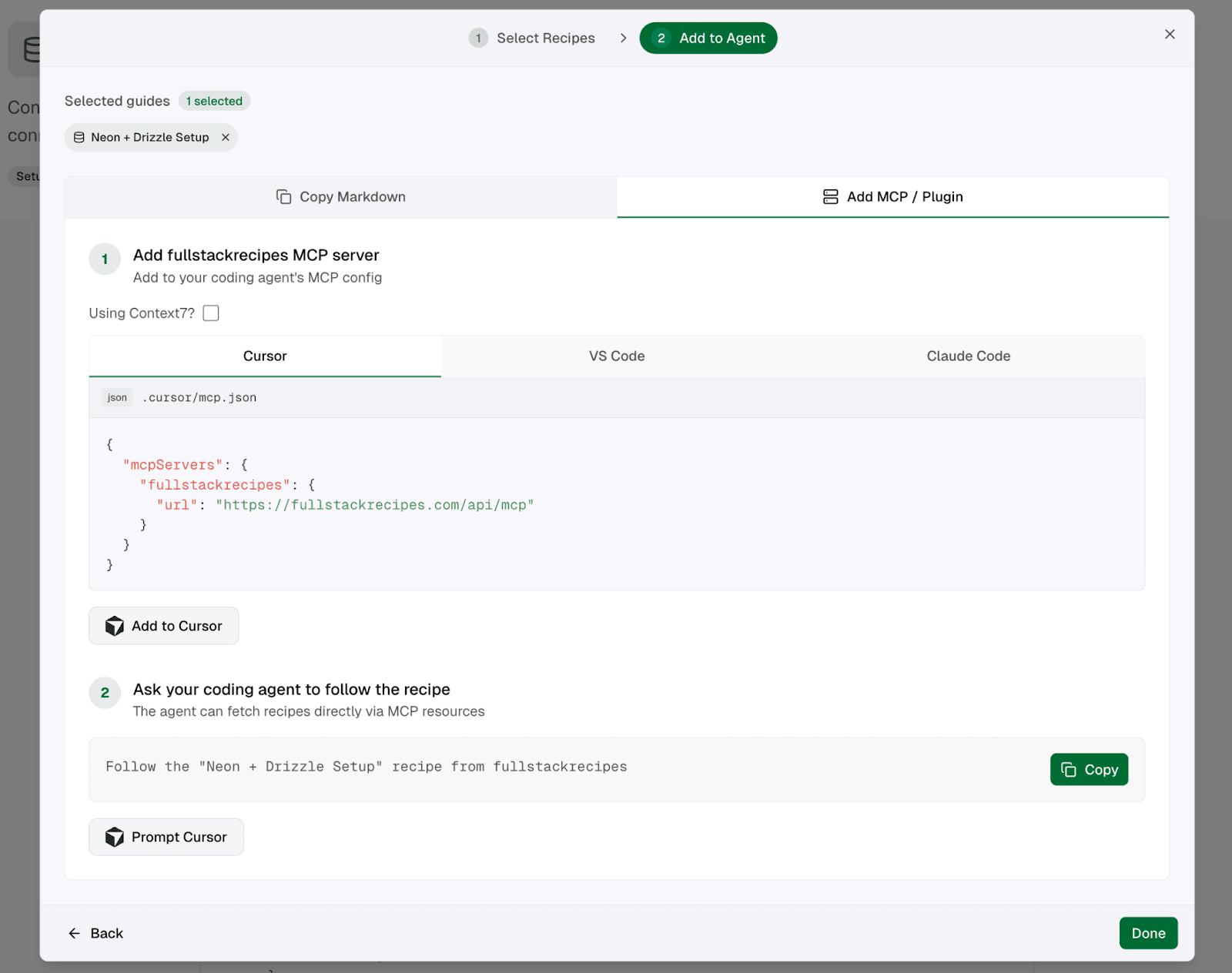Image resolution: width=1232 pixels, height=973 pixels.
Task: Click the fullstackrecipes MCP URL in code
Action: 375,505
